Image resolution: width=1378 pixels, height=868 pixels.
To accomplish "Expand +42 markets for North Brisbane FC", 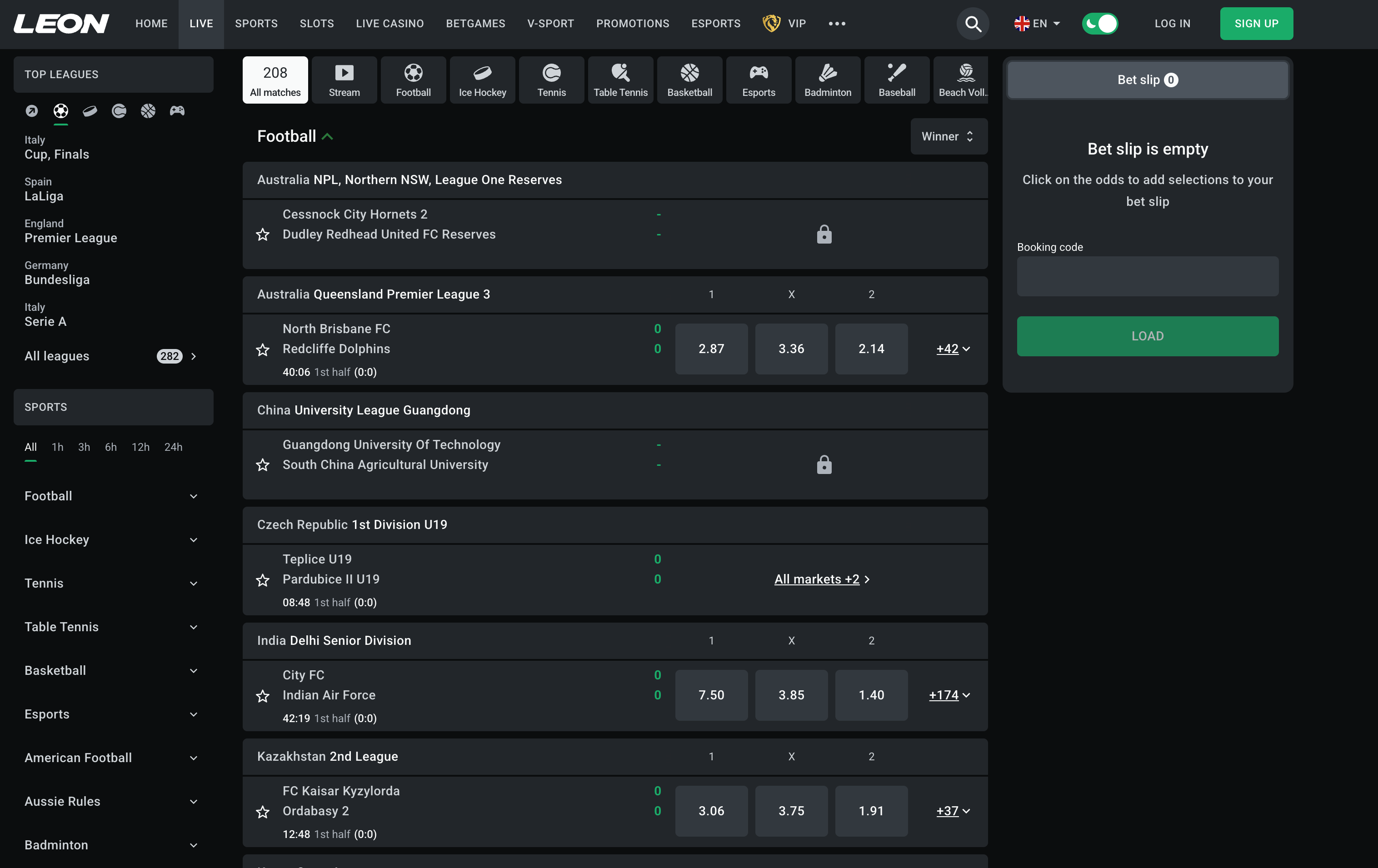I will pos(953,349).
